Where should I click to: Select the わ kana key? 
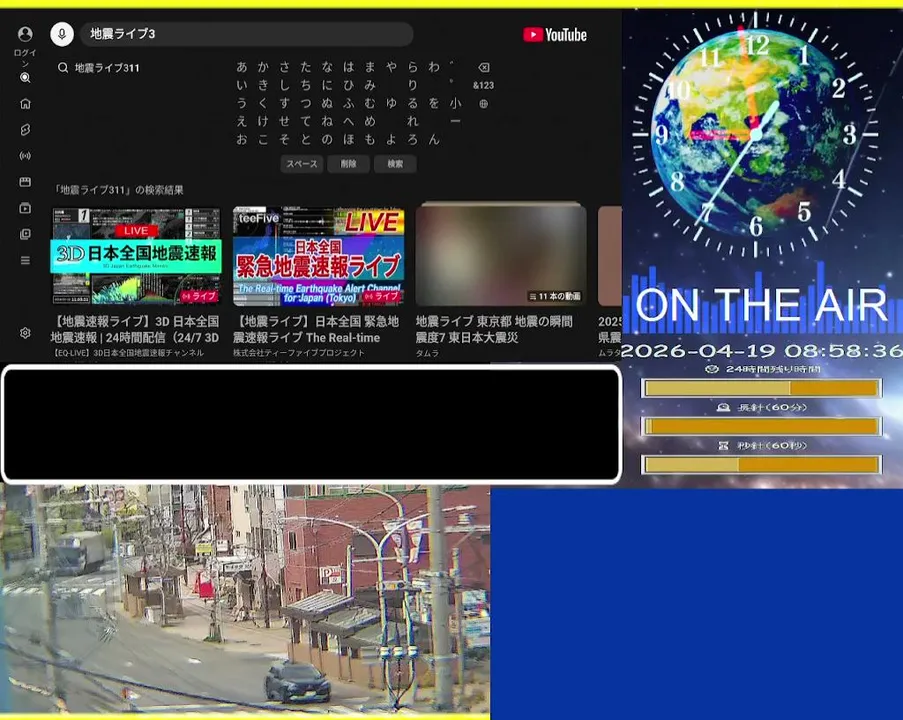pyautogui.click(x=434, y=67)
